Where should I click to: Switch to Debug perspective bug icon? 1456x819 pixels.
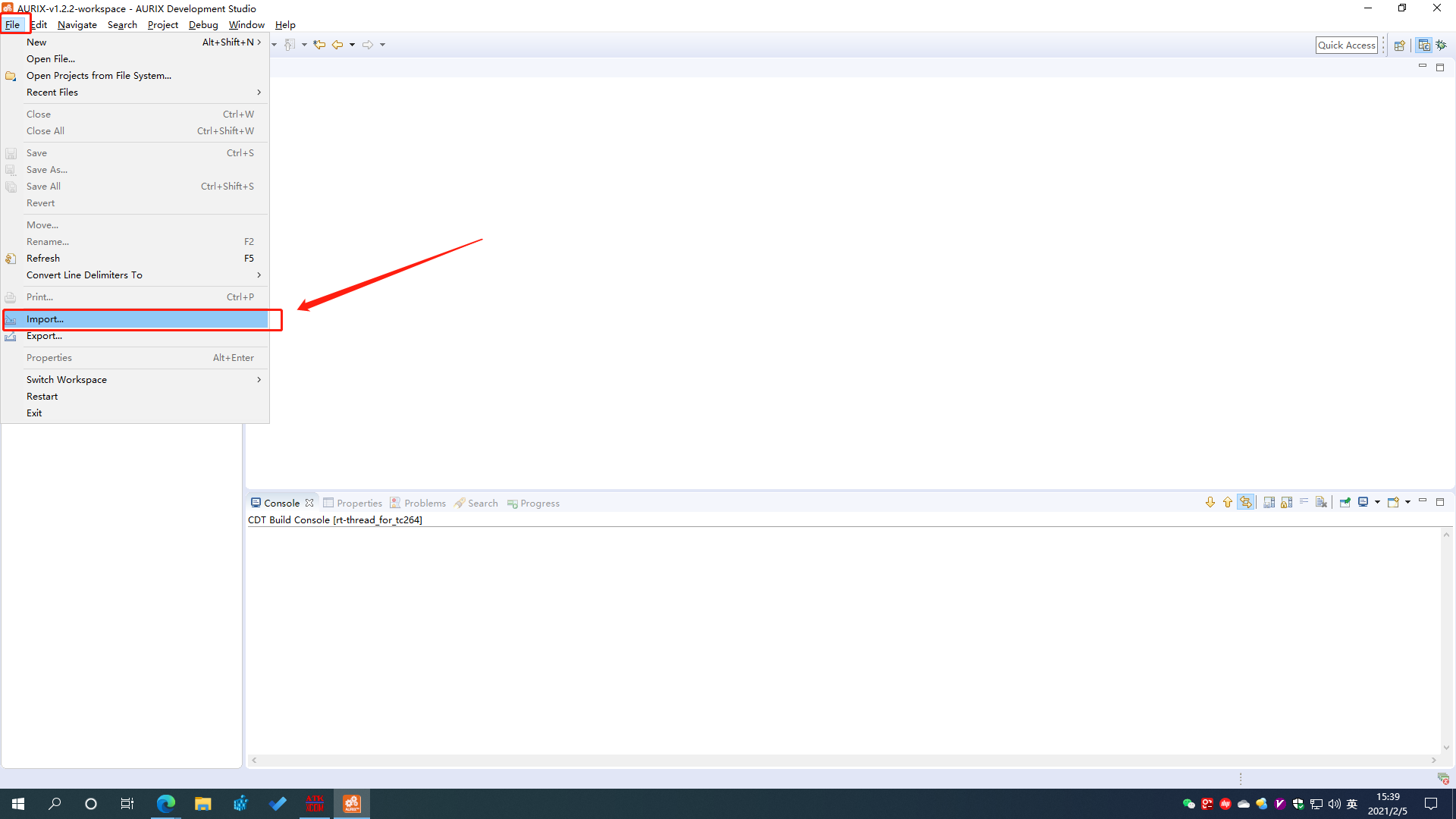point(1442,45)
